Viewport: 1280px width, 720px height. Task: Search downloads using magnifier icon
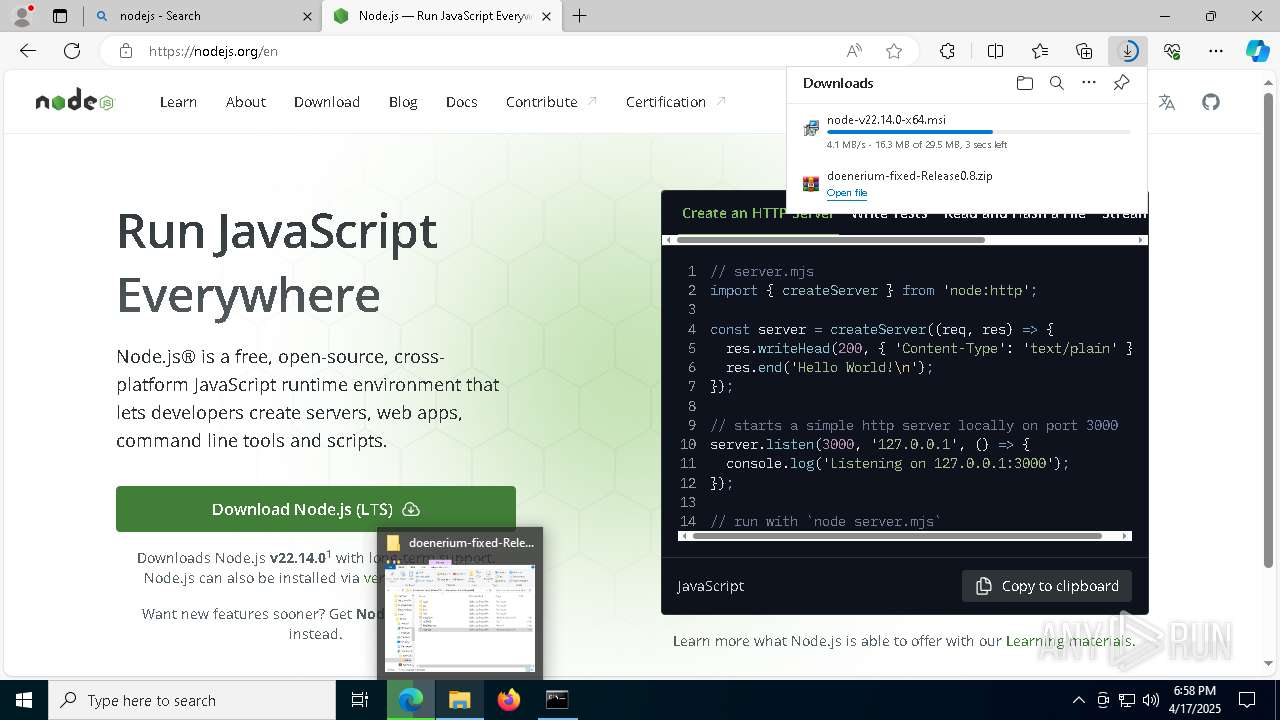1057,83
